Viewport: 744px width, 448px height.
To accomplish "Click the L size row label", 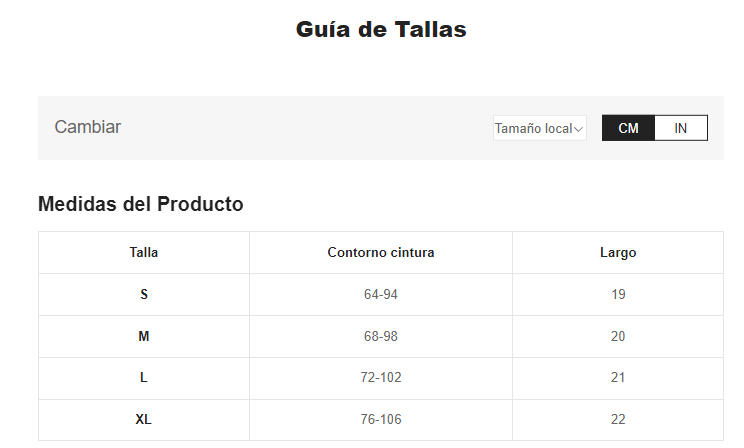I will click(144, 378).
